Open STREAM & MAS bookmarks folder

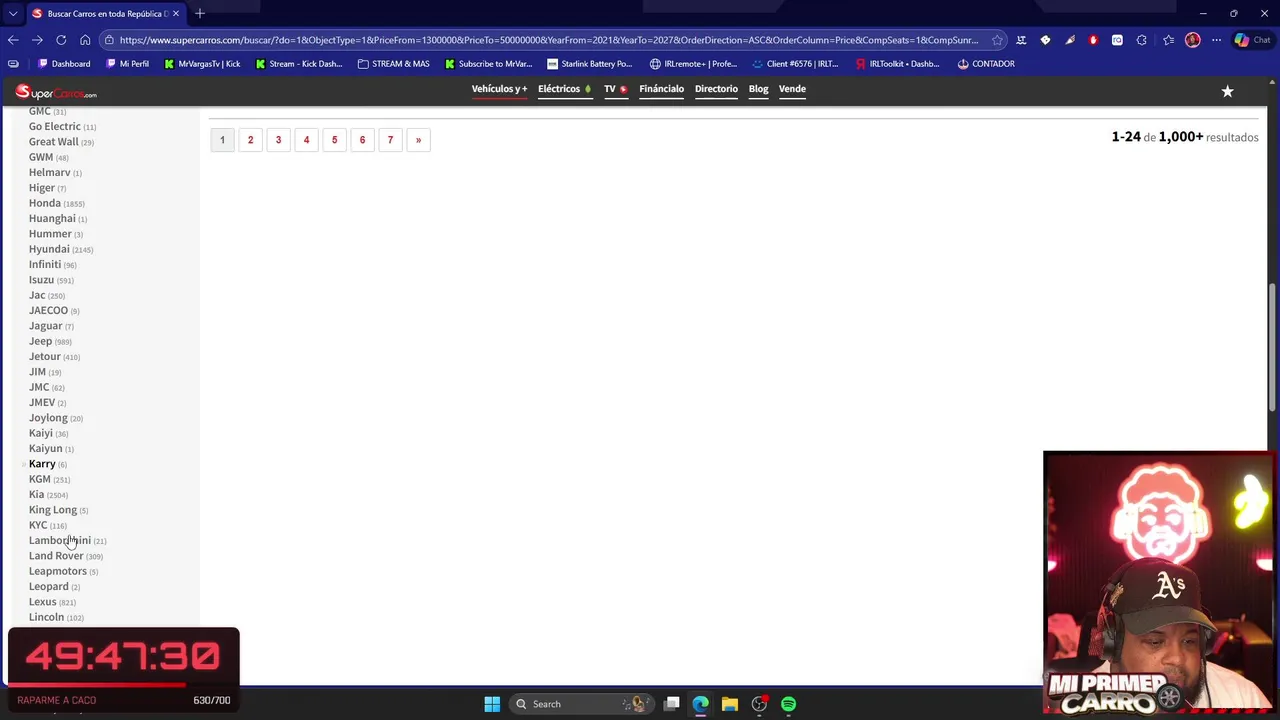pyautogui.click(x=393, y=64)
